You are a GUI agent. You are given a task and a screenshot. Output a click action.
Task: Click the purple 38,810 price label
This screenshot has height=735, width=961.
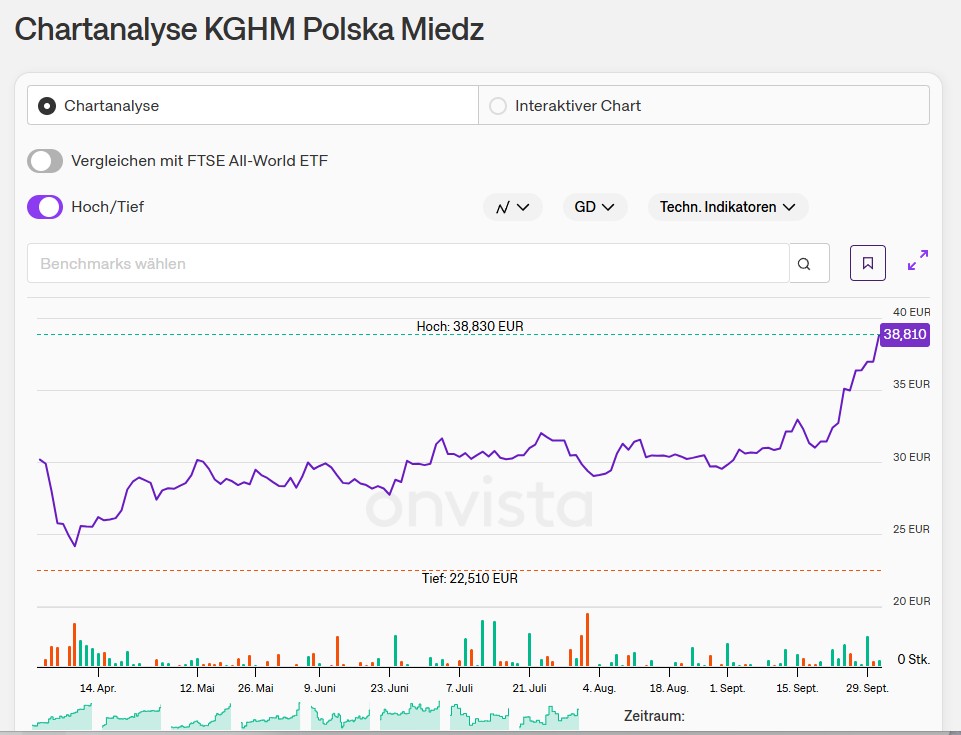click(904, 334)
